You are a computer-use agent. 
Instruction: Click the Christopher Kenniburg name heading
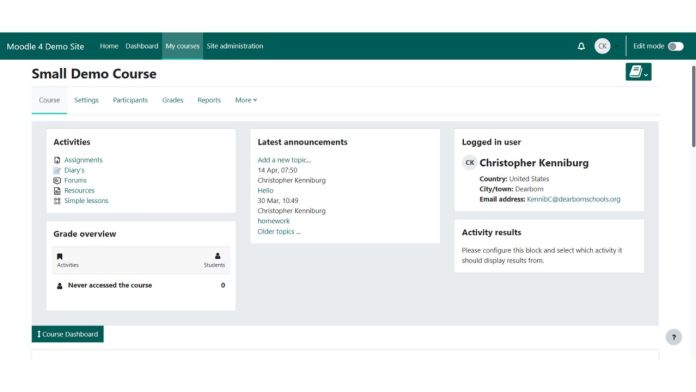coord(534,163)
